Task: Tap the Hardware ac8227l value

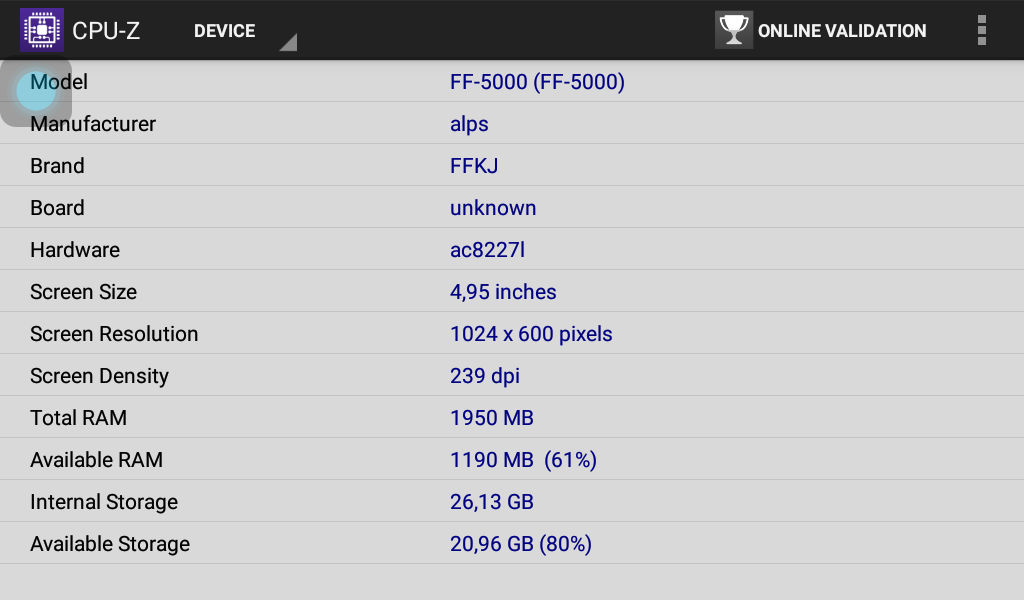Action: 487,249
